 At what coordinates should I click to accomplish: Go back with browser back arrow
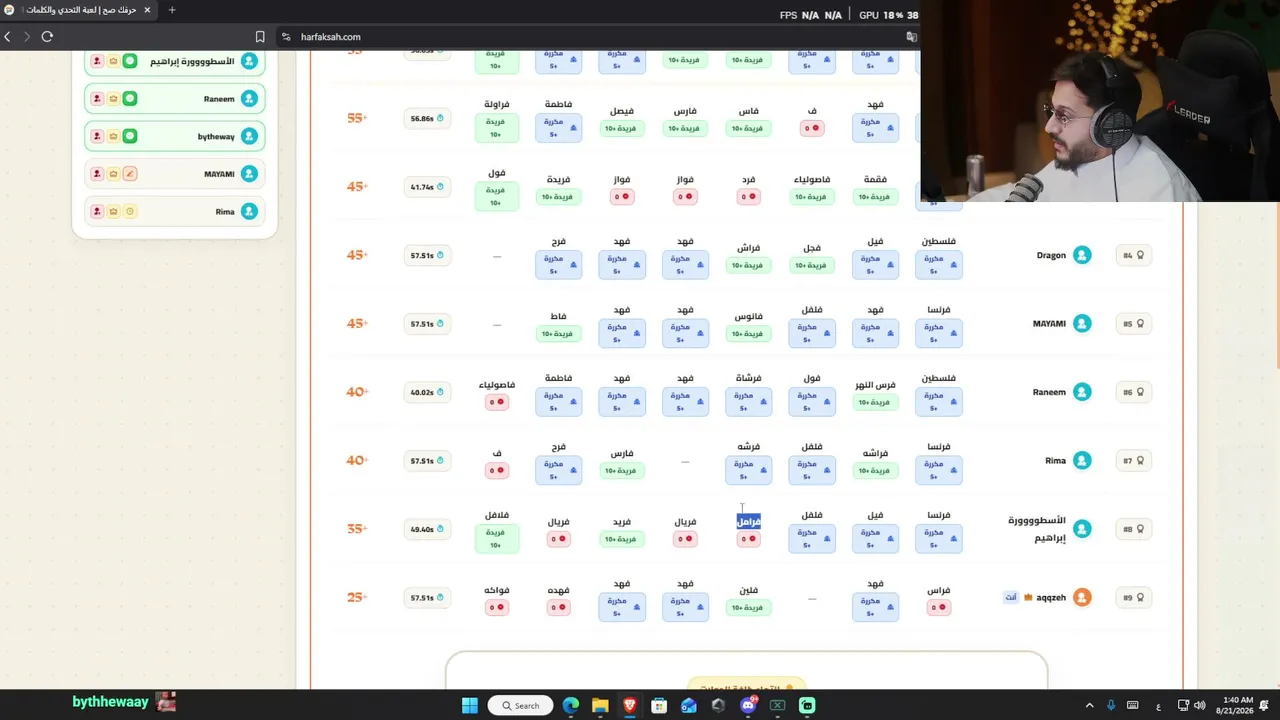click(x=7, y=37)
